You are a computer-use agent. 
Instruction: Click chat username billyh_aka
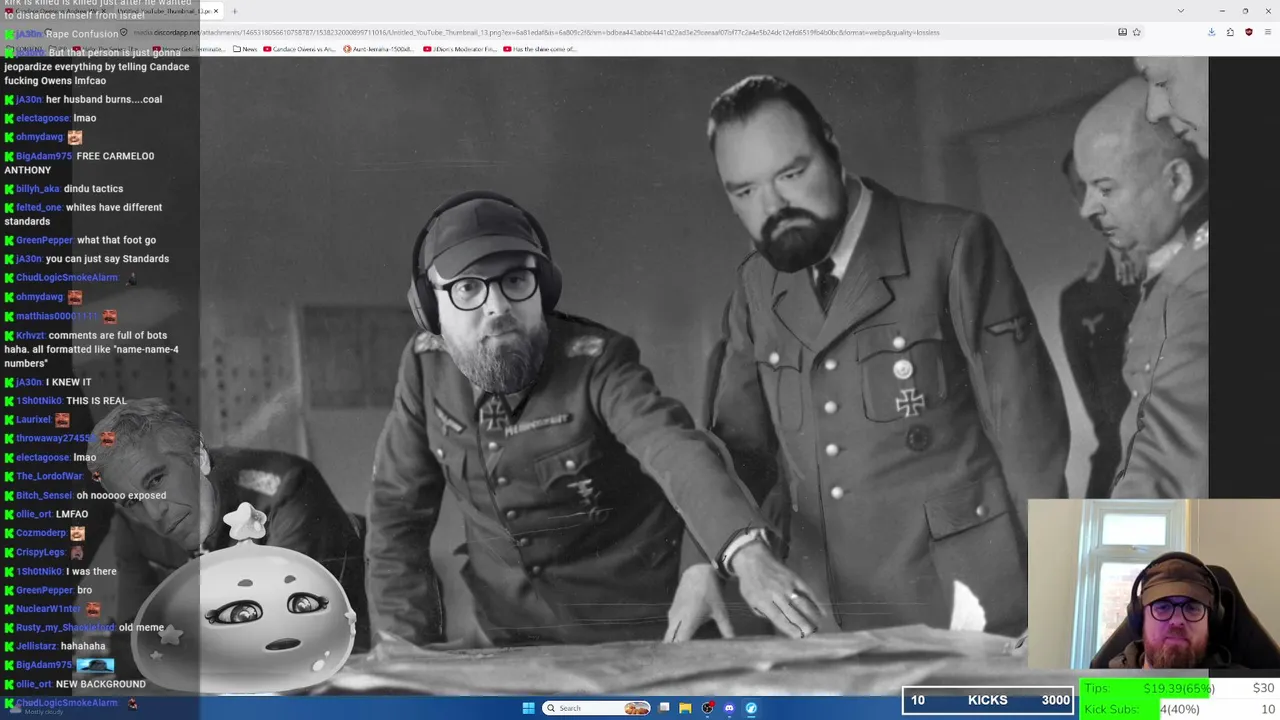point(38,189)
